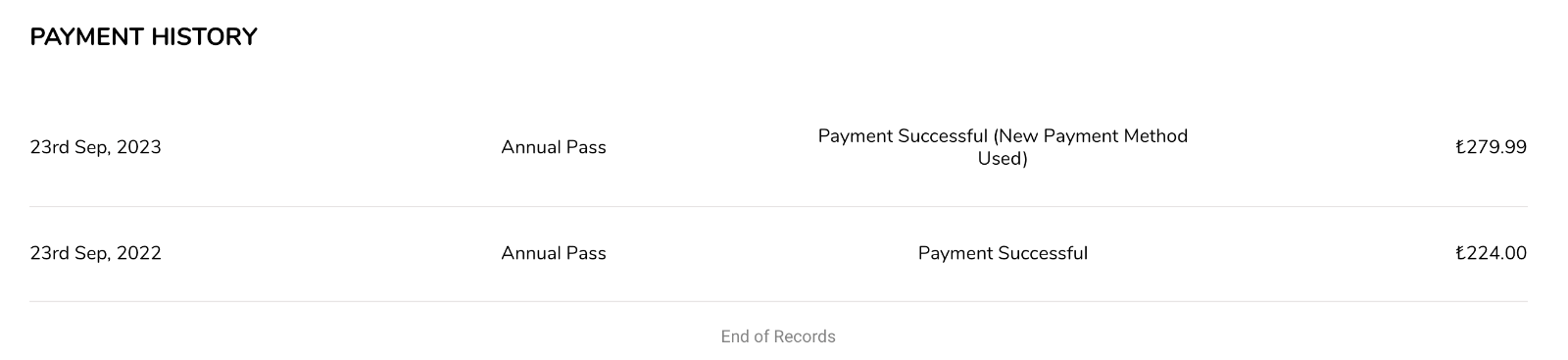Click the year 2023 in first row date

pyautogui.click(x=139, y=147)
